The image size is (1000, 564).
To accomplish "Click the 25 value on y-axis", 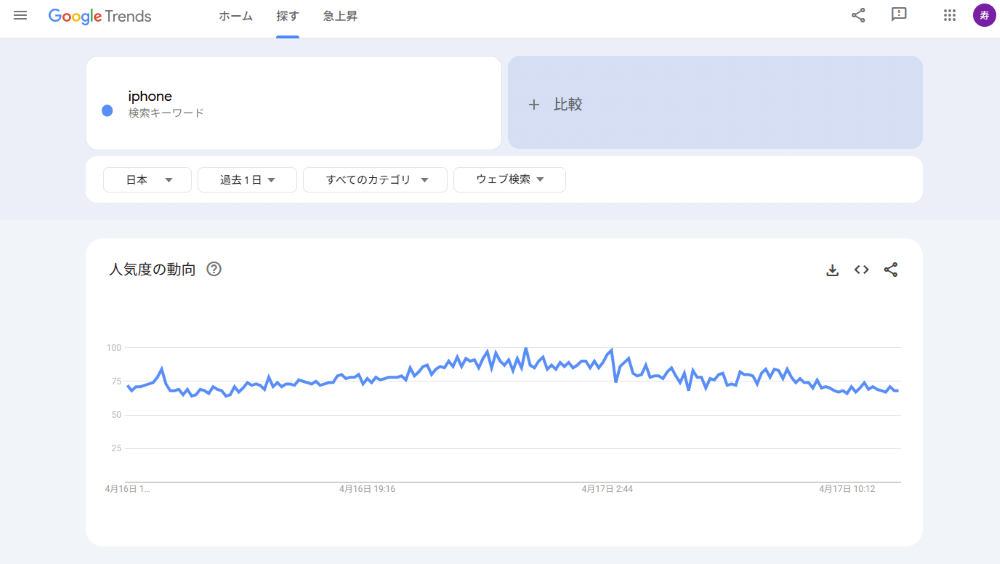I will point(116,449).
